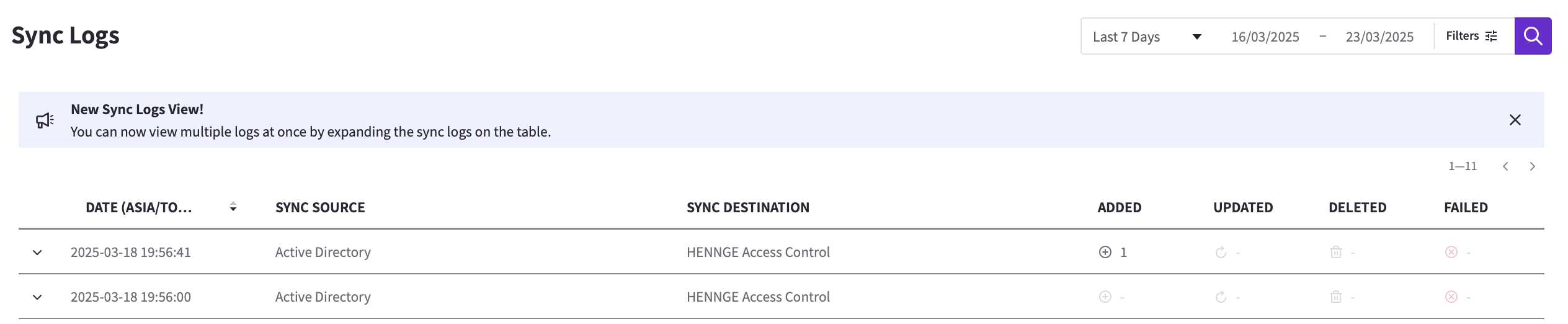Screen dimensions: 1568x324
Task: Click the megaphone announcement icon
Action: (x=45, y=120)
